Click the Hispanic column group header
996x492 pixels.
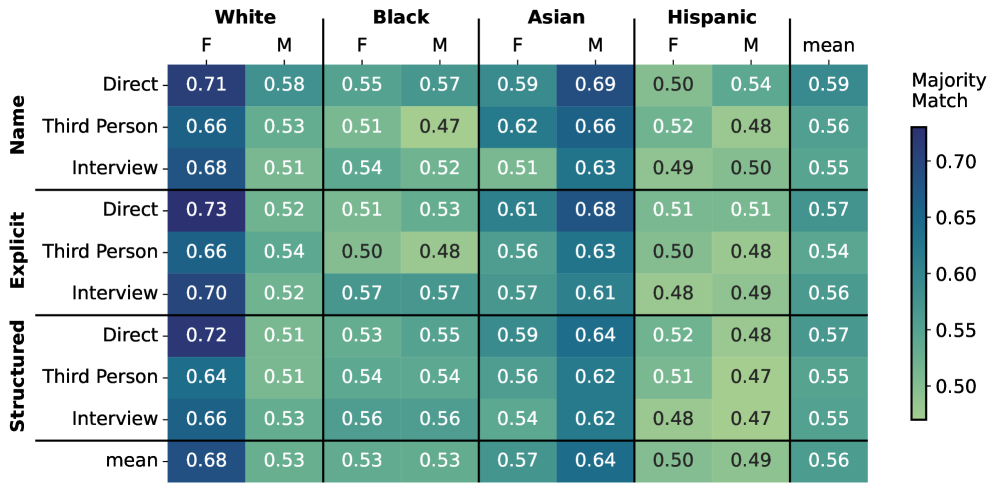pyautogui.click(x=711, y=17)
